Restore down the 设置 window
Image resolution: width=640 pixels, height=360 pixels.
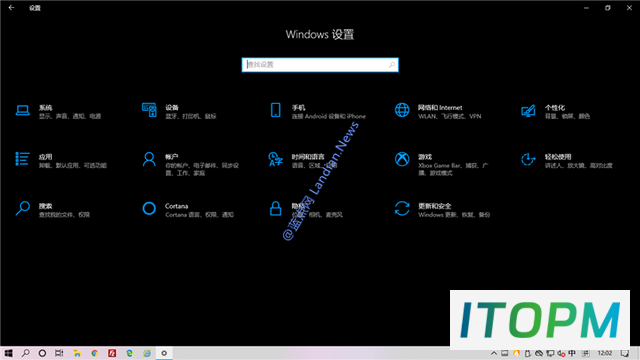click(608, 7)
